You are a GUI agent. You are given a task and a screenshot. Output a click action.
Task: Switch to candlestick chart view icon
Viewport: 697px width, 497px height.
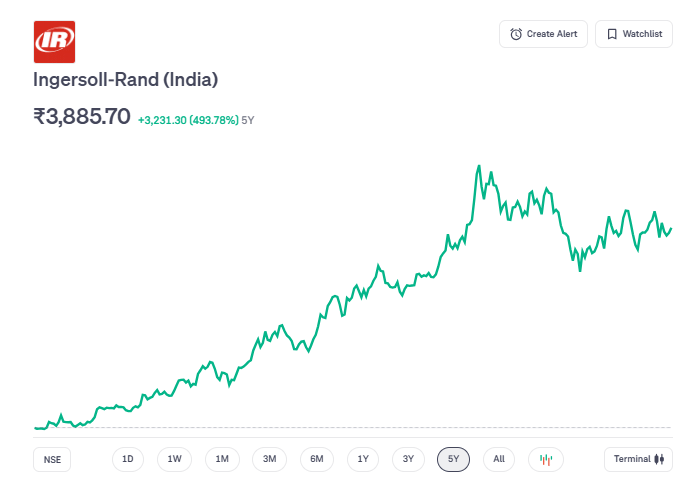click(546, 459)
